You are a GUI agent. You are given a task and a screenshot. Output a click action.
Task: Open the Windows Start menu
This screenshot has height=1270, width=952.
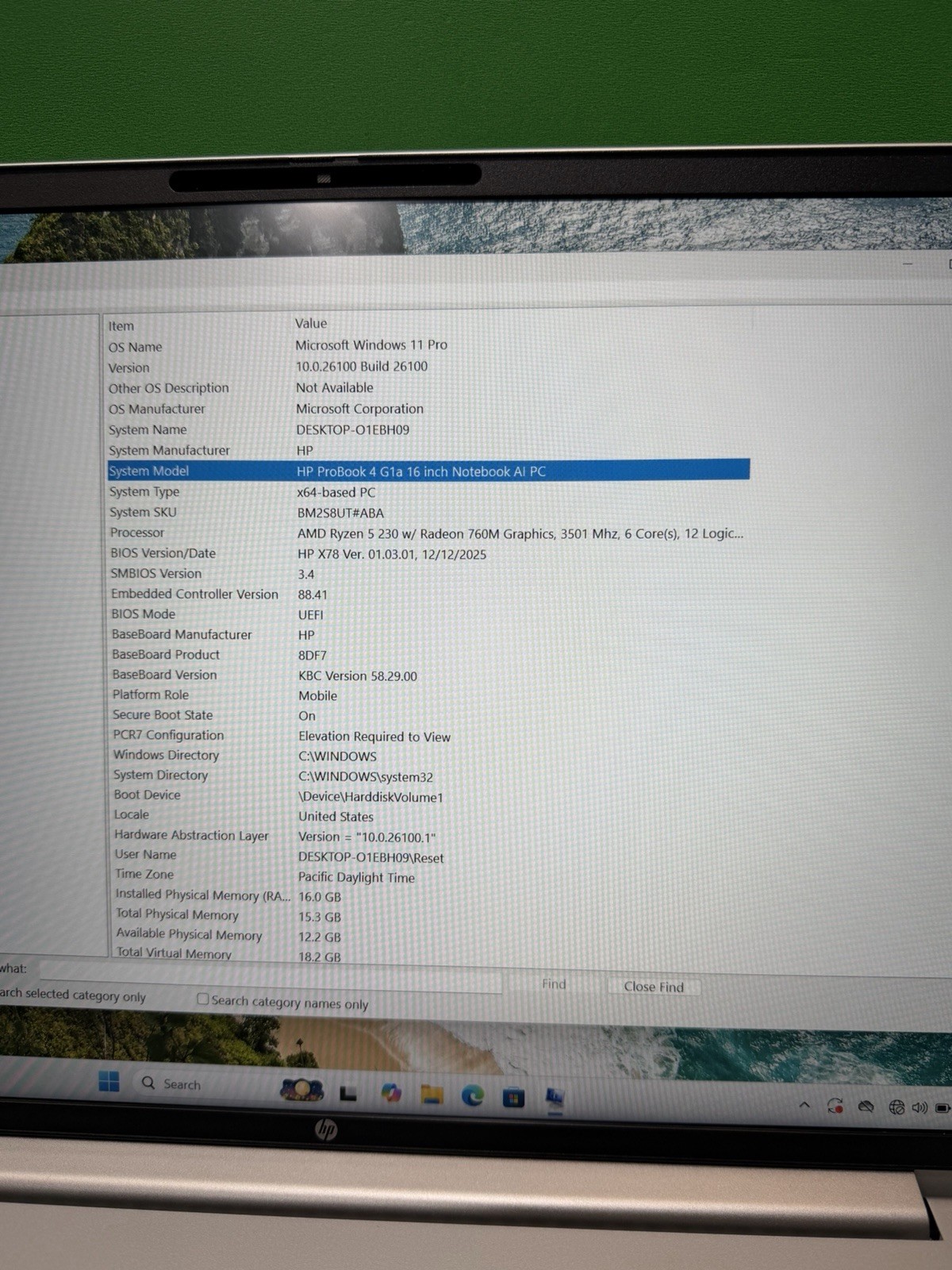click(109, 1081)
